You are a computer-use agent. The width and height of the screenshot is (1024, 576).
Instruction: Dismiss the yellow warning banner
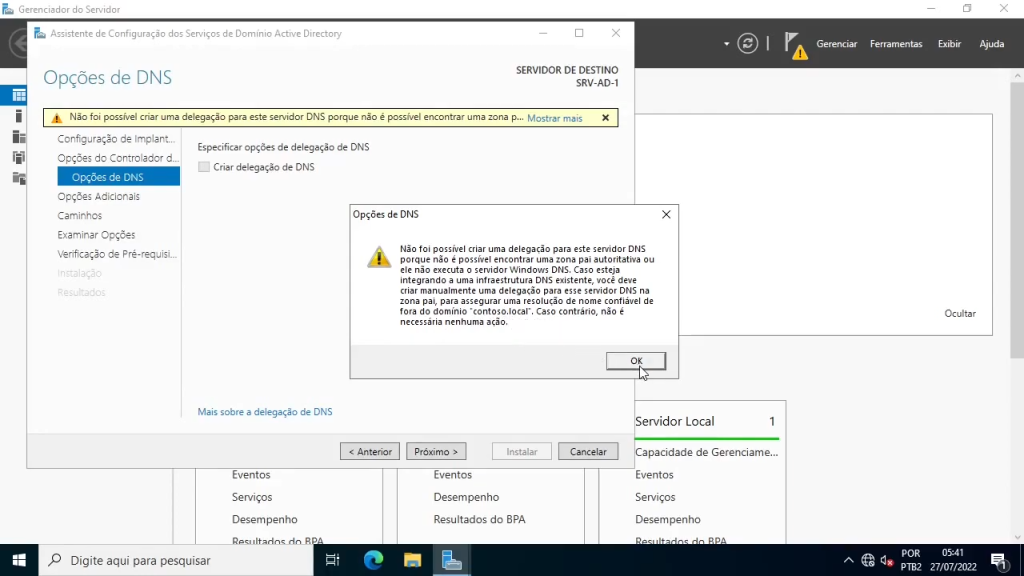(x=605, y=118)
